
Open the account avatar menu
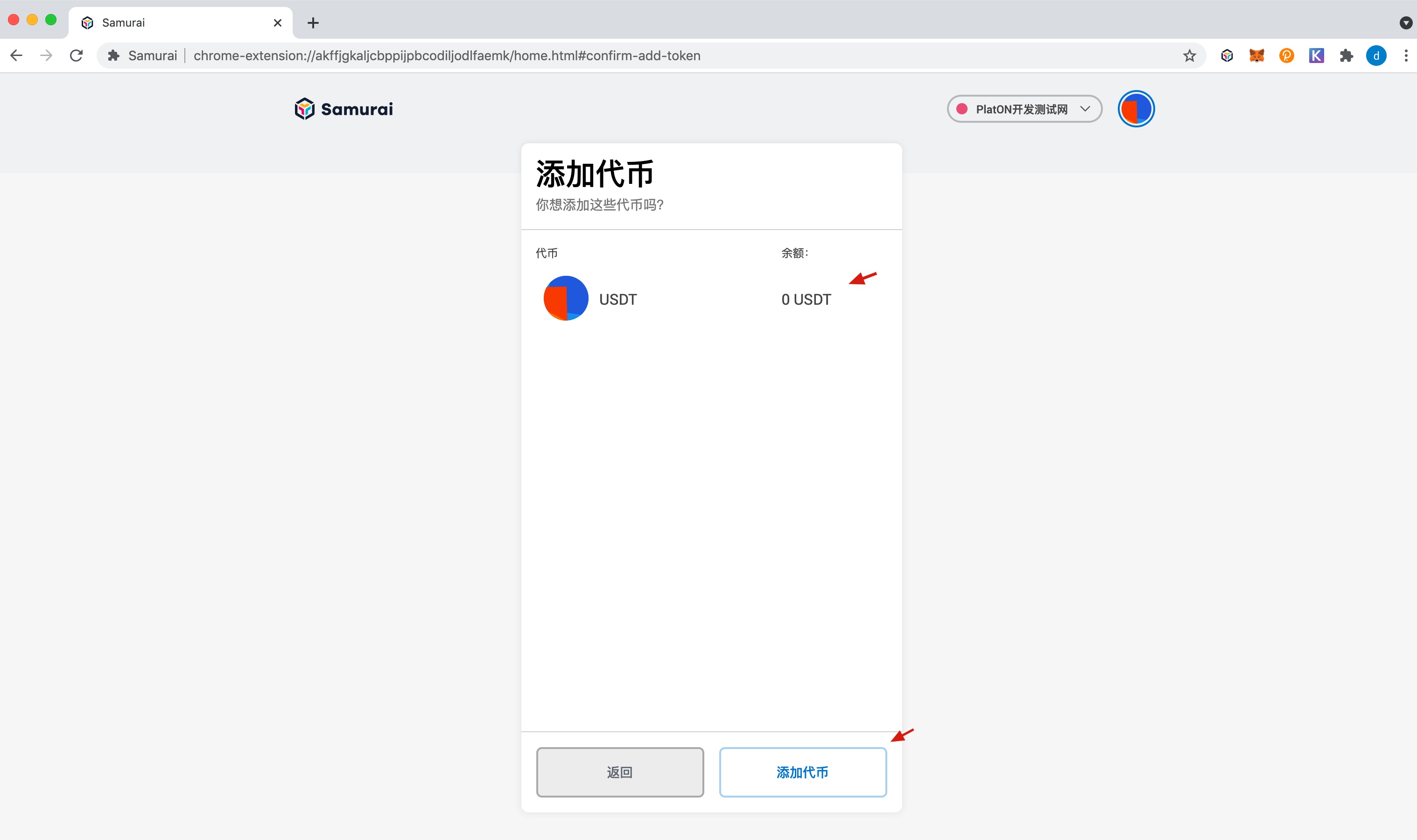tap(1136, 109)
